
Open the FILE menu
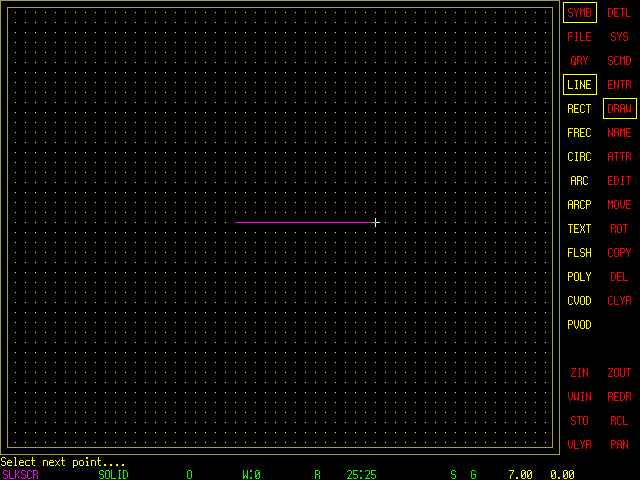579,37
